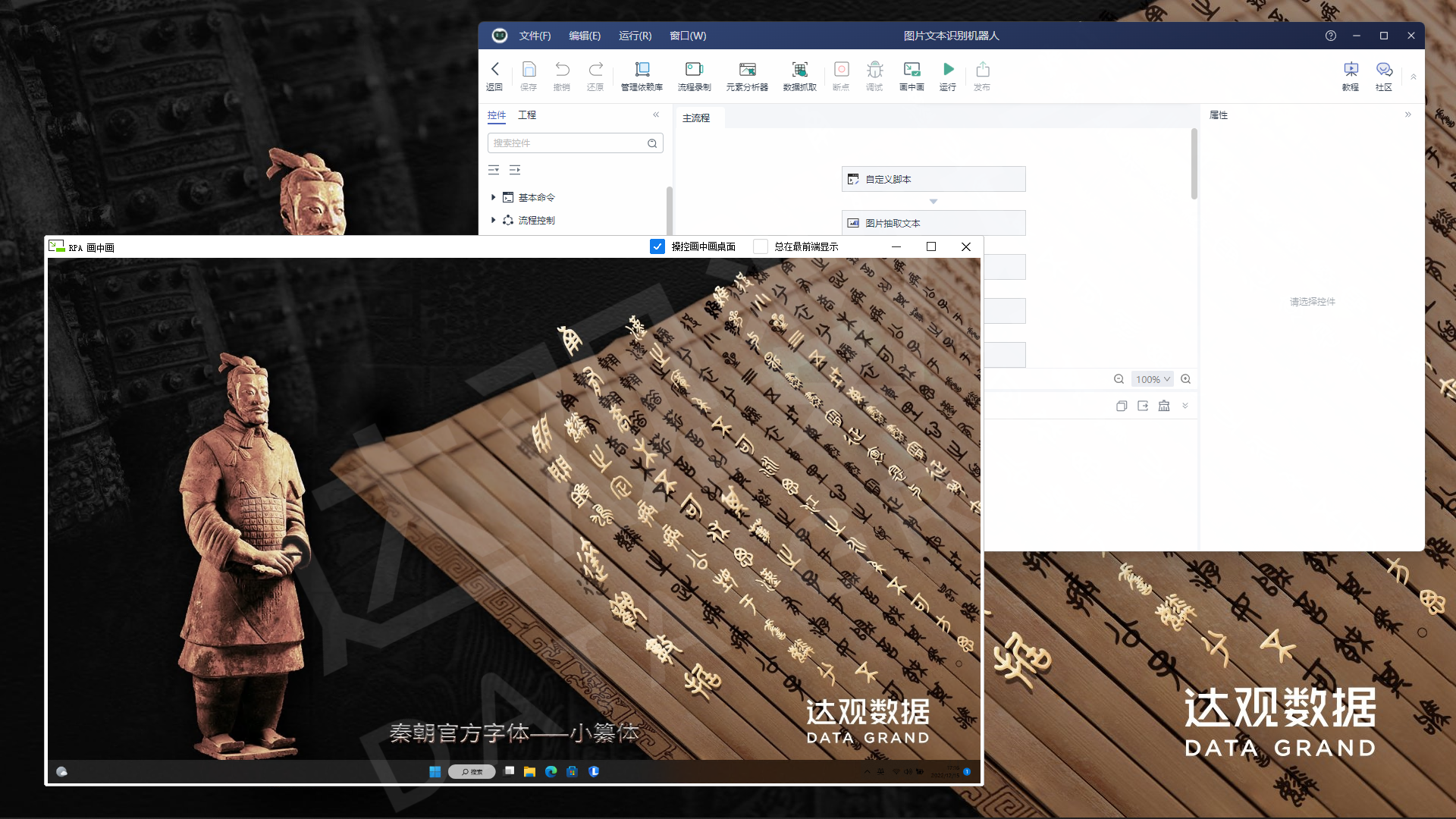Open the 窗口(W) menu
Image resolution: width=1456 pixels, height=819 pixels.
(688, 36)
